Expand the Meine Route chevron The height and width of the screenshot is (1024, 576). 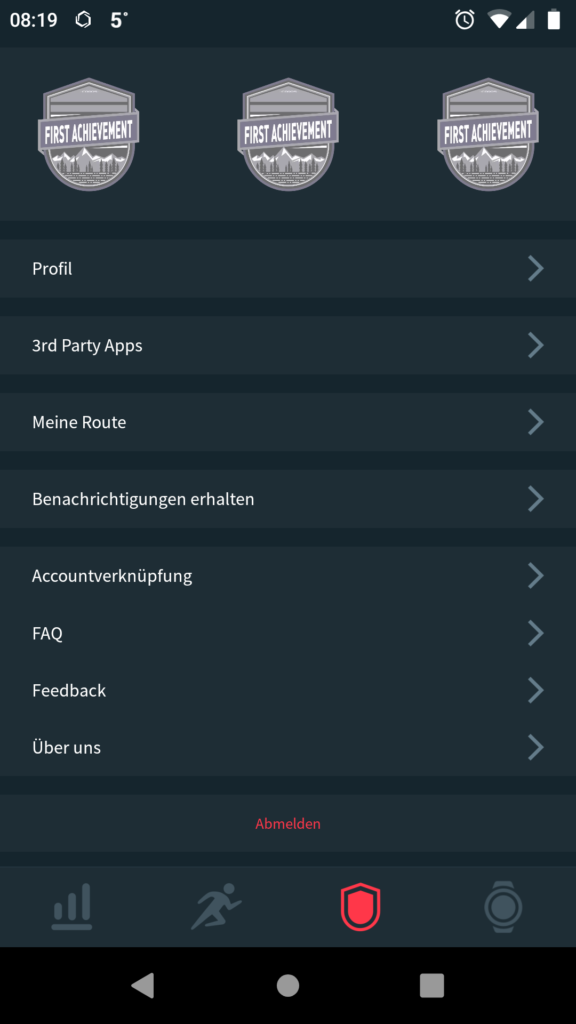tap(536, 422)
